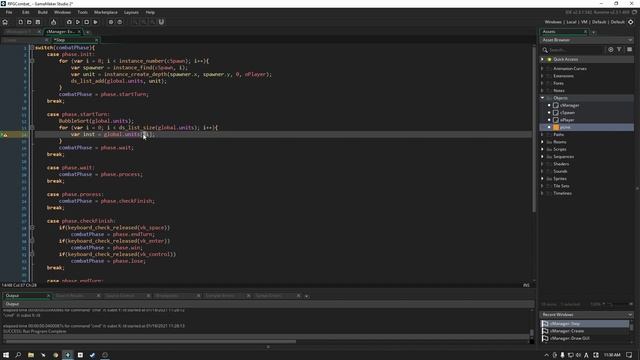The width and height of the screenshot is (640, 360).
Task: Click the Open Project toolbar icon
Action: pos(29,22)
